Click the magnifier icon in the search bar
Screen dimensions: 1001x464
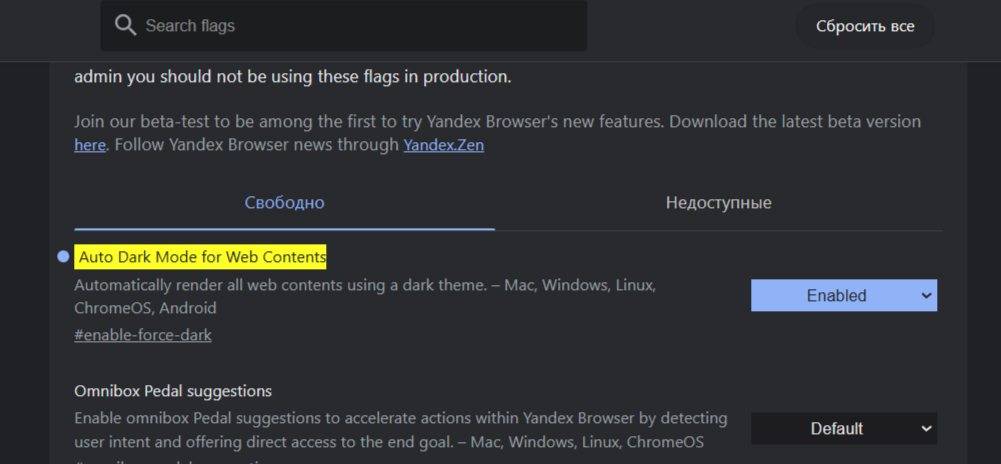tap(125, 26)
